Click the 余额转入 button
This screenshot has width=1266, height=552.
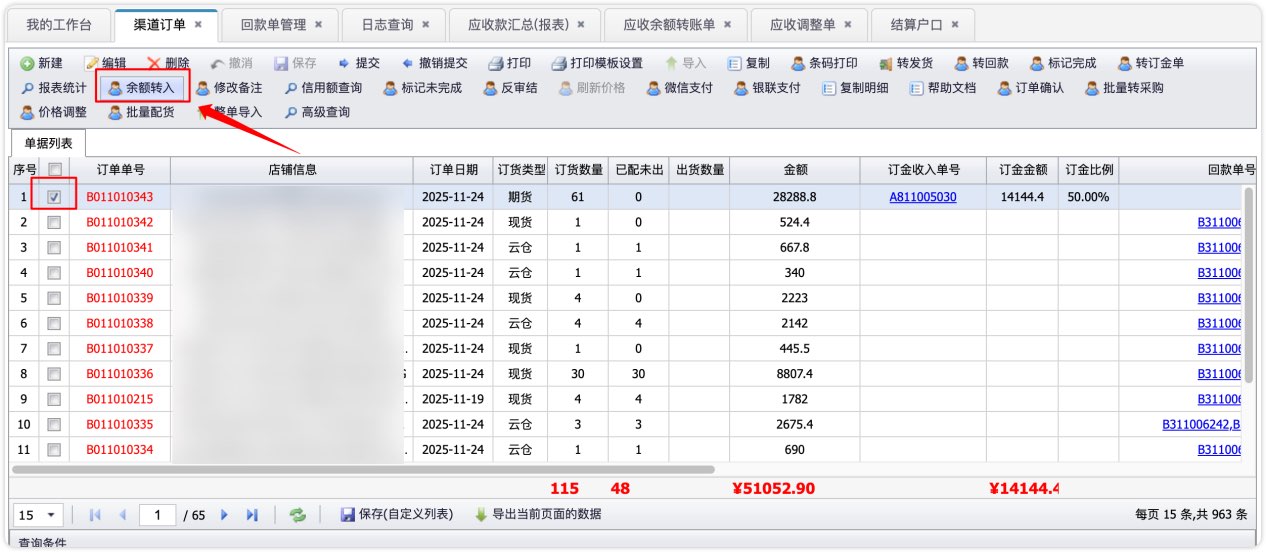pos(141,88)
